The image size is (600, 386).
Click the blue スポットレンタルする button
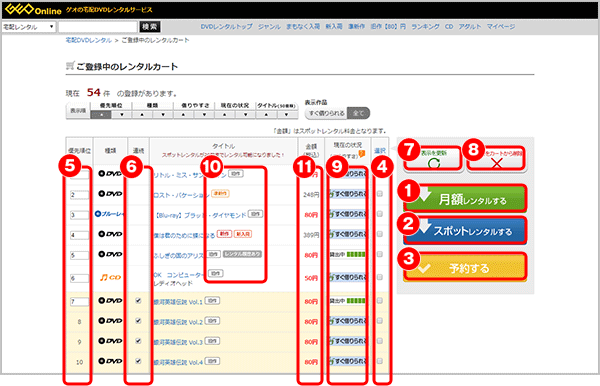[465, 231]
